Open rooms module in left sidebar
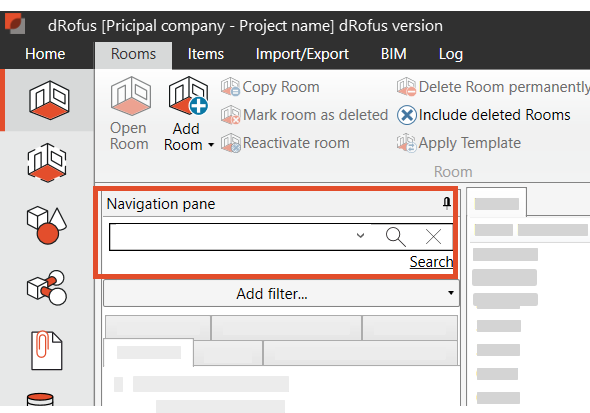The image size is (590, 413). [x=49, y=100]
